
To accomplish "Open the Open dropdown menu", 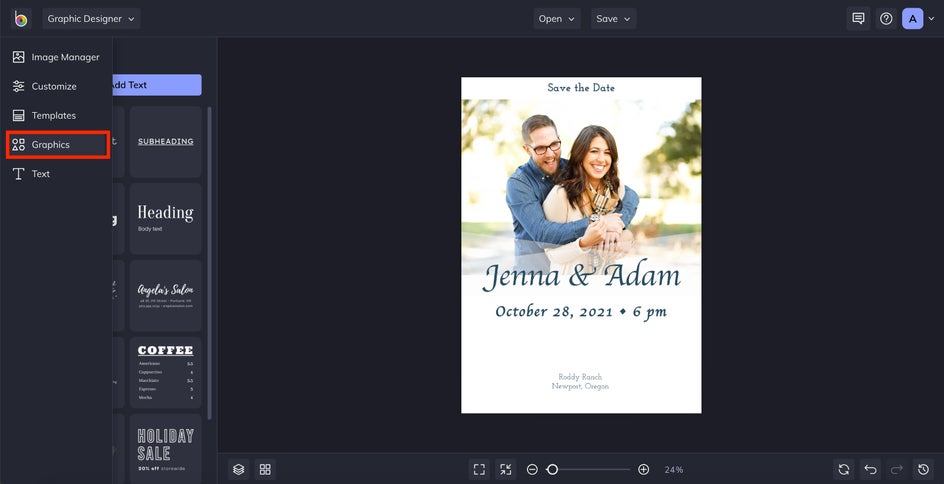I will [x=557, y=18].
